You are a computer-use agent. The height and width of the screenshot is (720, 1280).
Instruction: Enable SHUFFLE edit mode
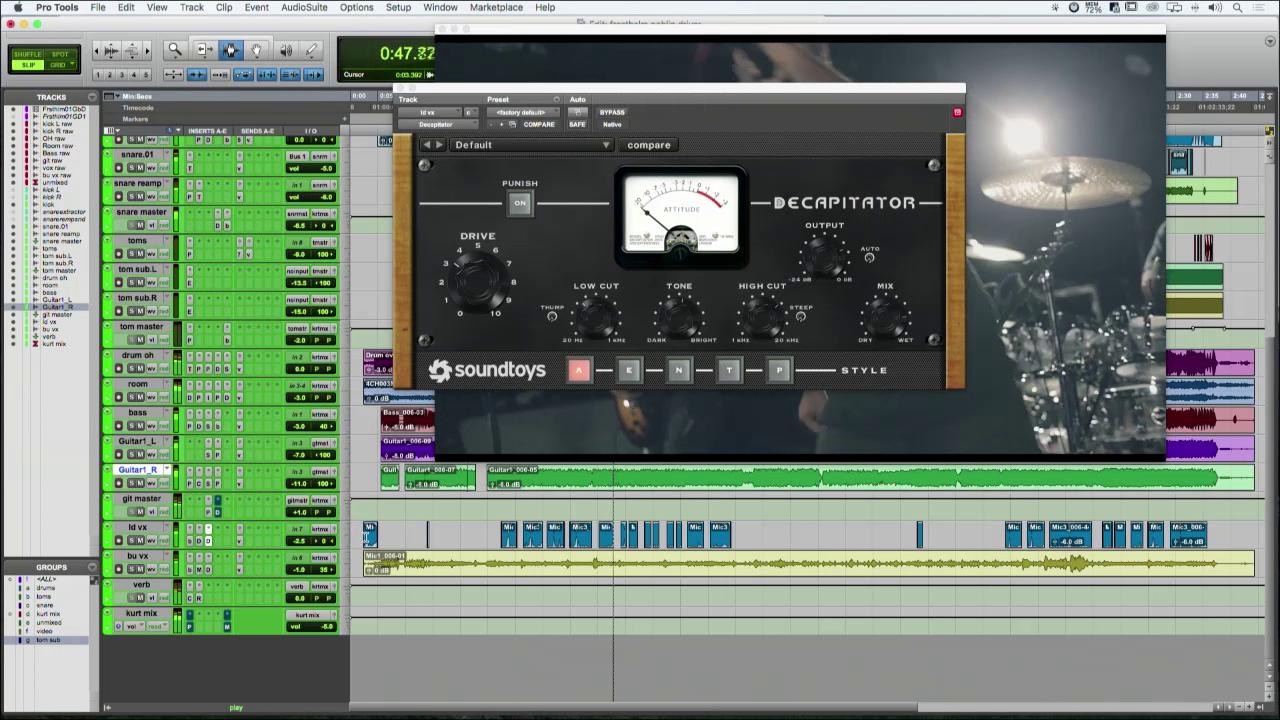(x=27, y=54)
